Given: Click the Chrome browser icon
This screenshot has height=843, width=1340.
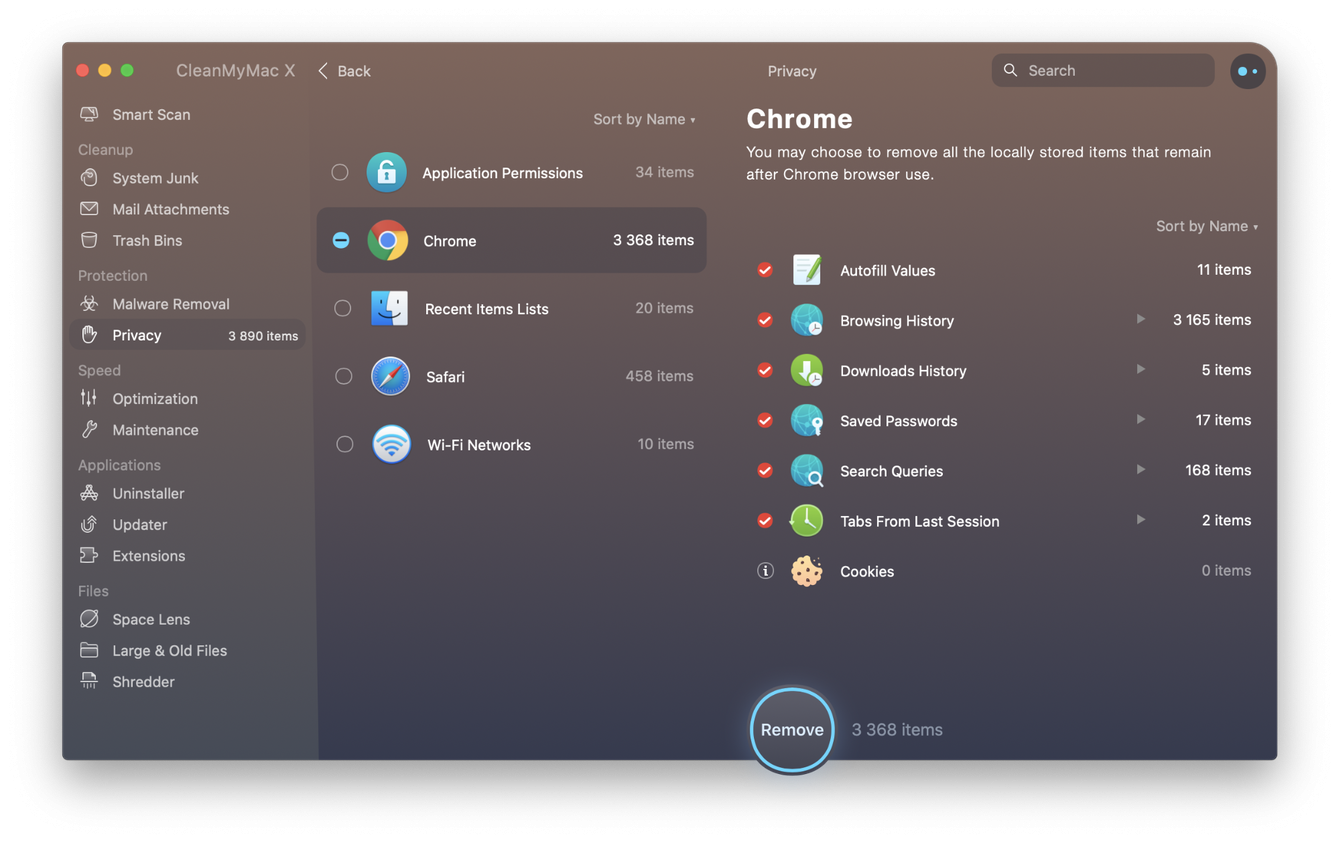Looking at the screenshot, I should (387, 240).
